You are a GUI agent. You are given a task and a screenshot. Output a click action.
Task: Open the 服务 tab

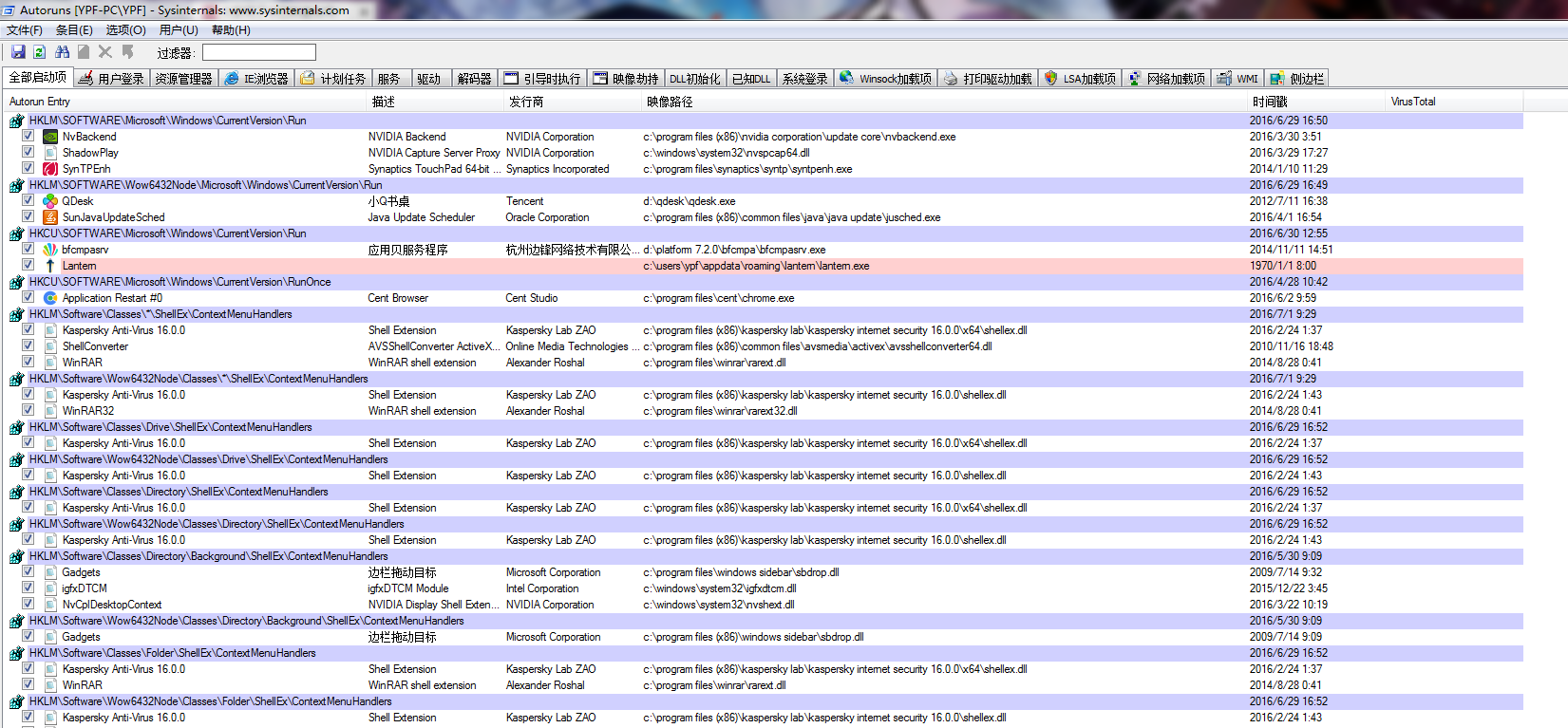tap(391, 79)
